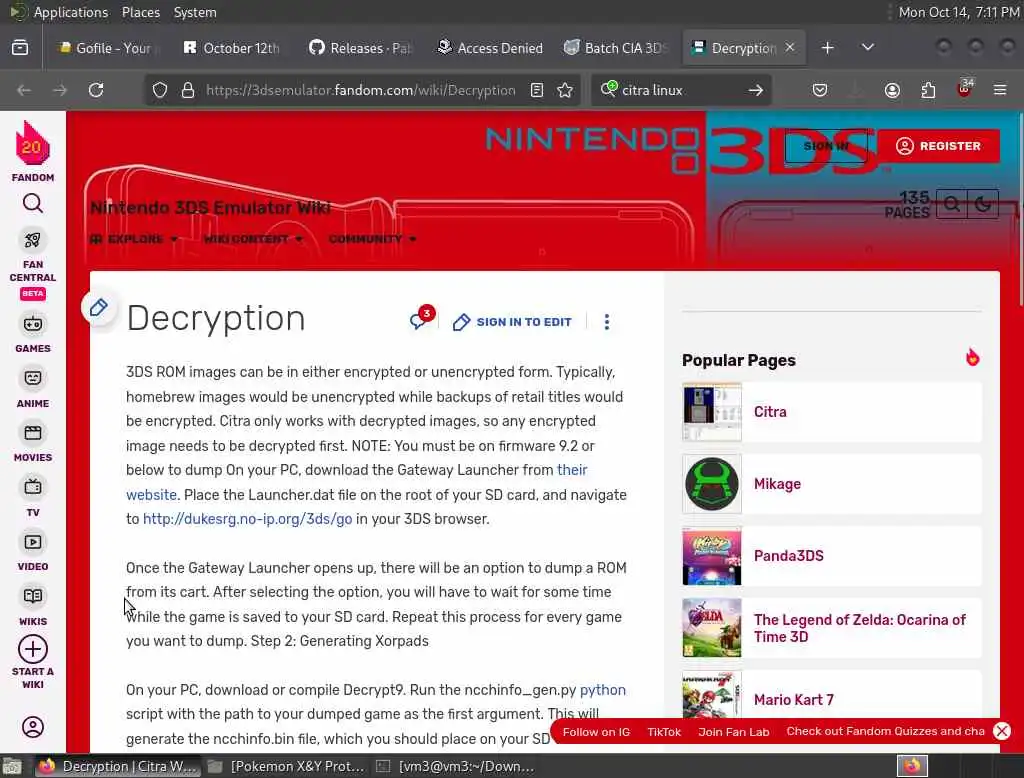1024x778 pixels.
Task: Open a new browser tab
Action: point(827,48)
